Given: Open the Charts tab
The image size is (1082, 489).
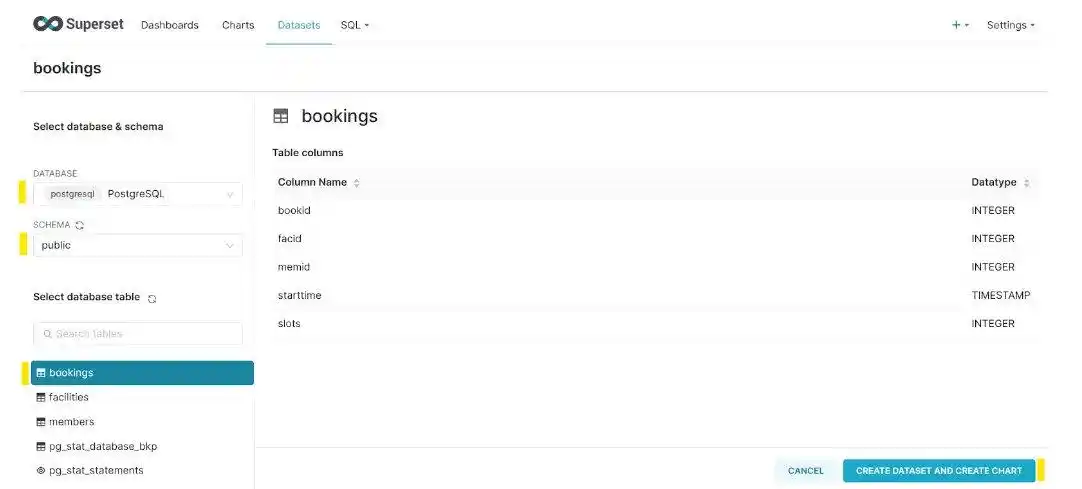Looking at the screenshot, I should point(238,25).
